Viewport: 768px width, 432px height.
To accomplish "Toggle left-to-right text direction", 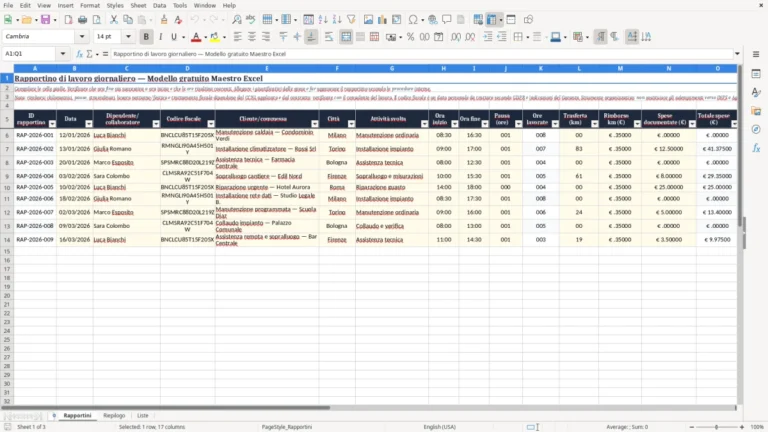I will 600,37.
